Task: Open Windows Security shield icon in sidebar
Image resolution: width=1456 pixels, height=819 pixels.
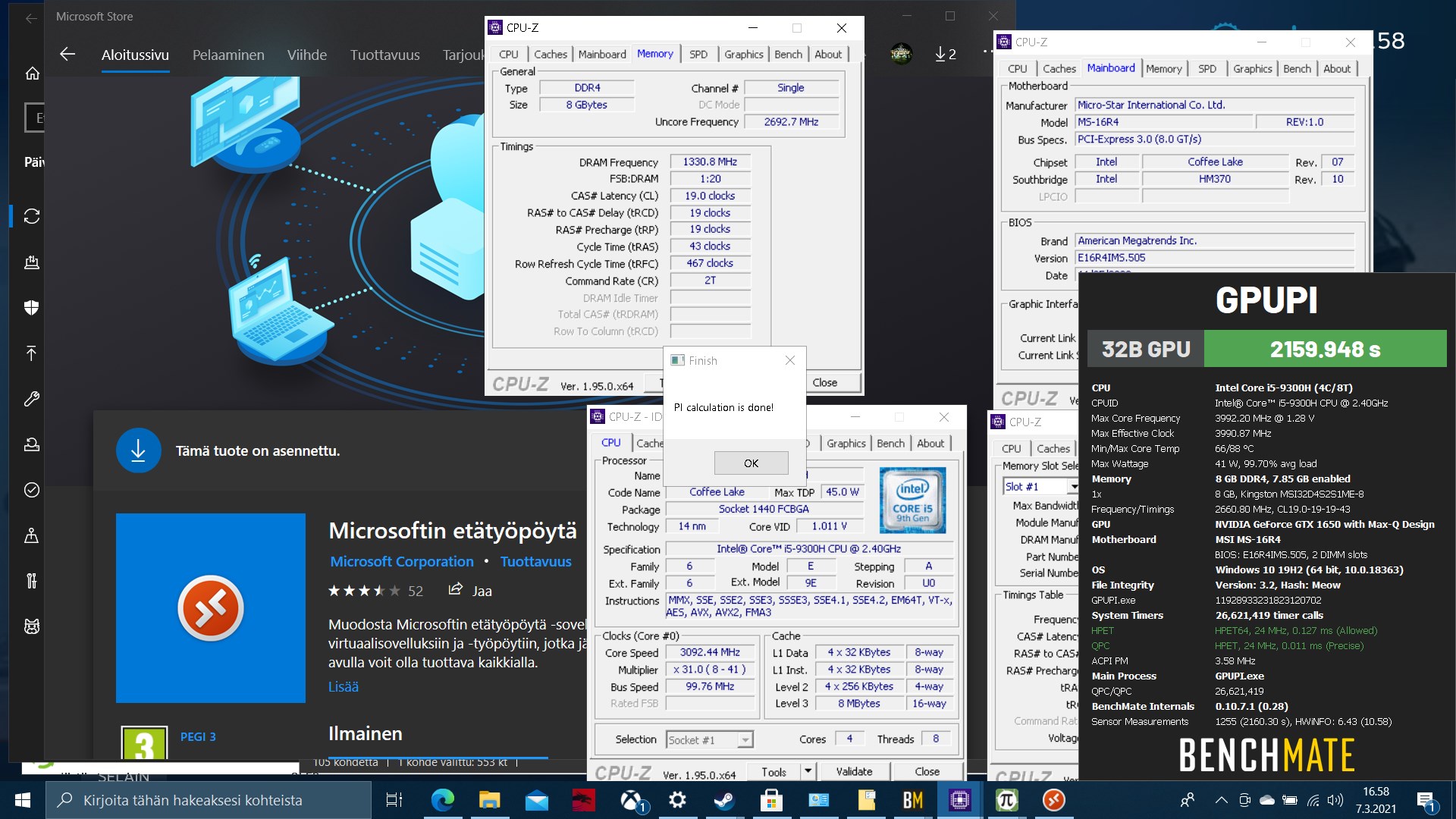Action: [x=32, y=308]
